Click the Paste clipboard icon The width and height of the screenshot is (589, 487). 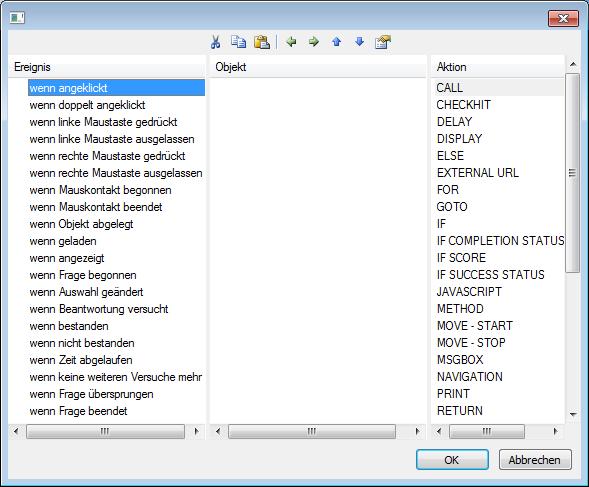coord(262,42)
